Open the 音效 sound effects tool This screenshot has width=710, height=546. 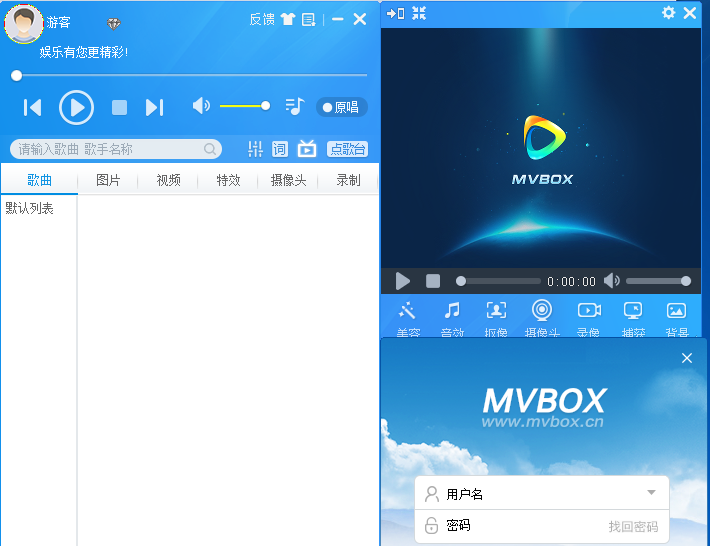click(x=452, y=319)
